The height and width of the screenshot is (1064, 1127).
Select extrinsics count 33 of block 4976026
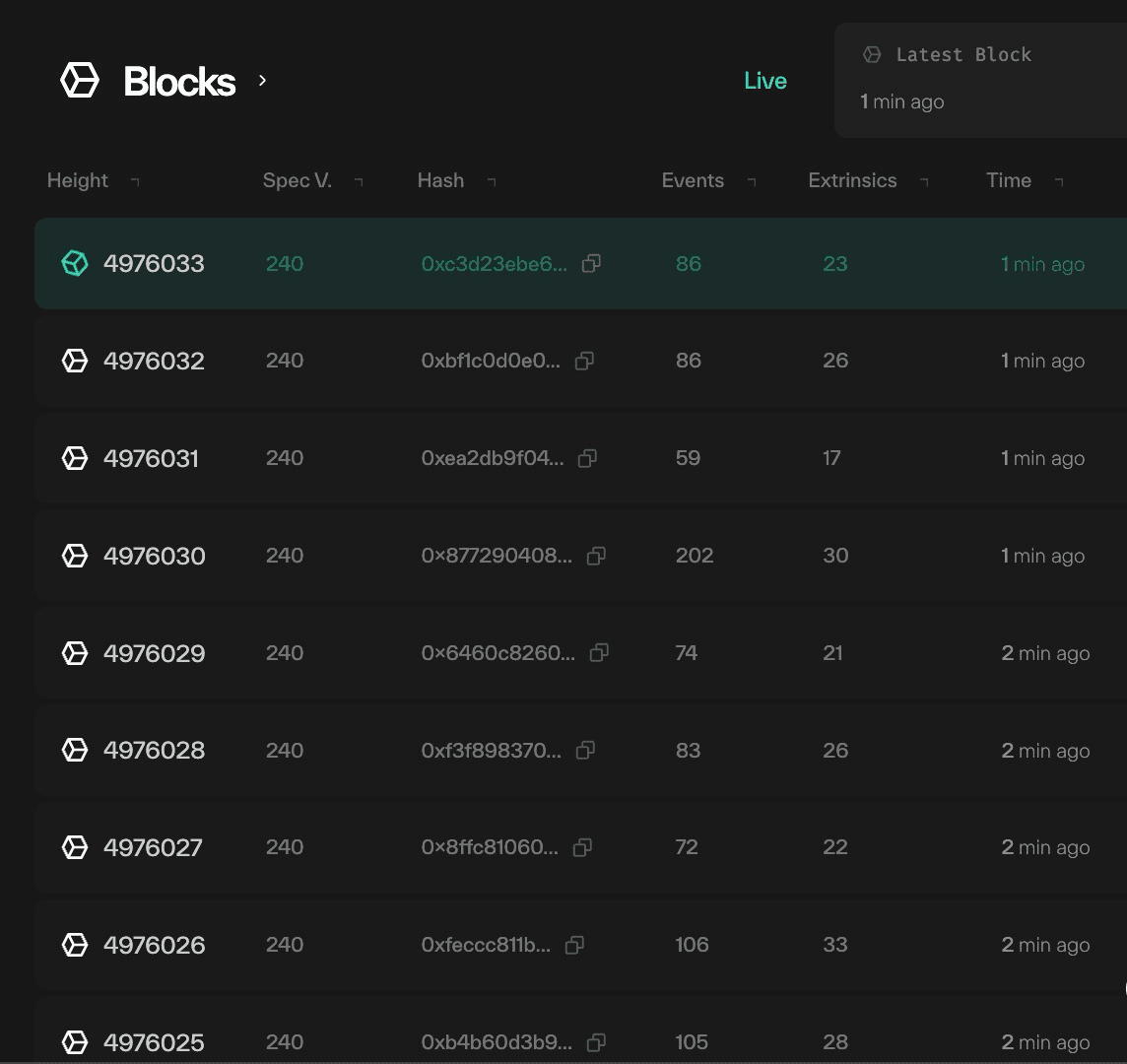pyautogui.click(x=835, y=945)
